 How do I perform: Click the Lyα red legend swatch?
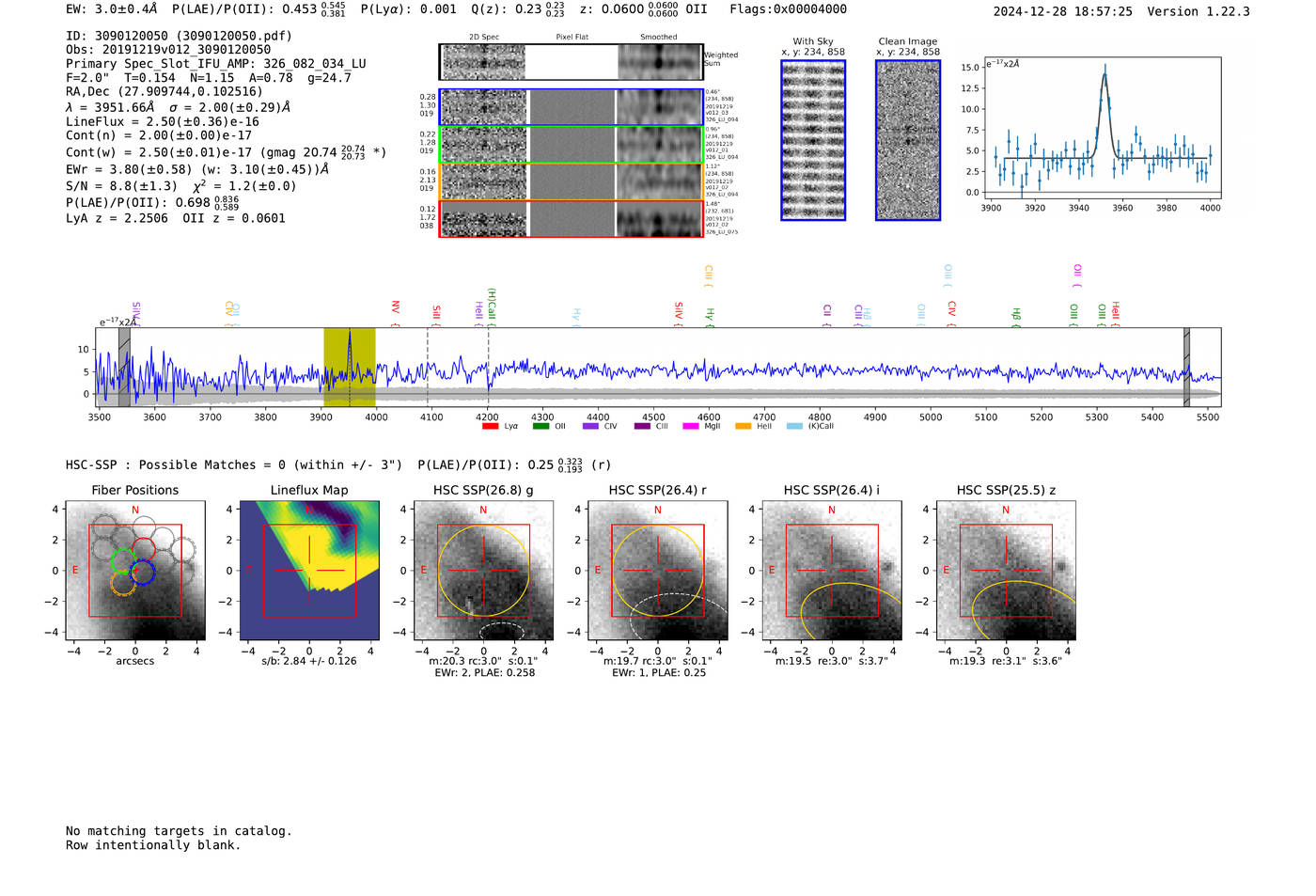(490, 427)
